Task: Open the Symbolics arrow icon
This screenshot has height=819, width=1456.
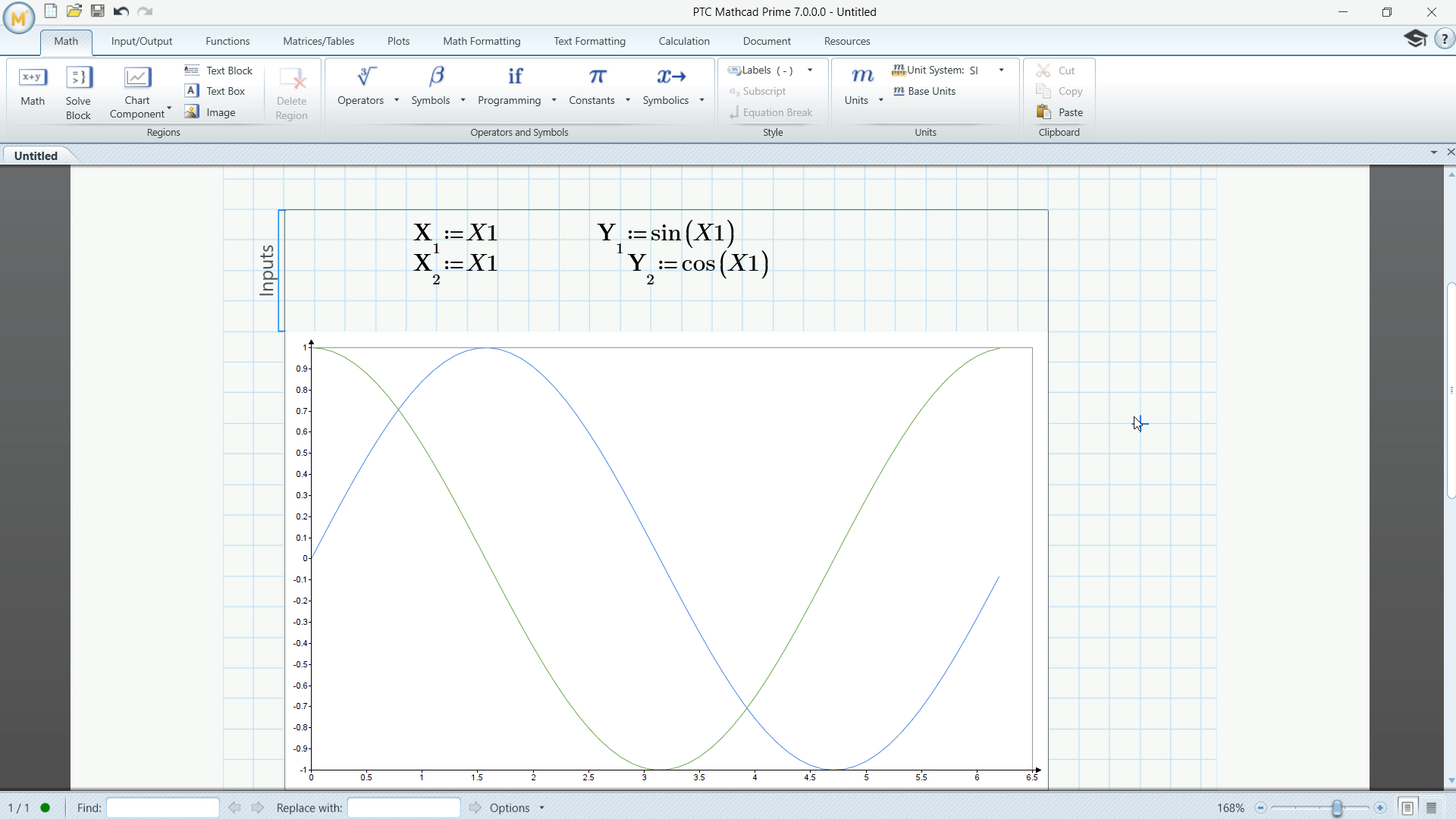Action: pos(671,76)
